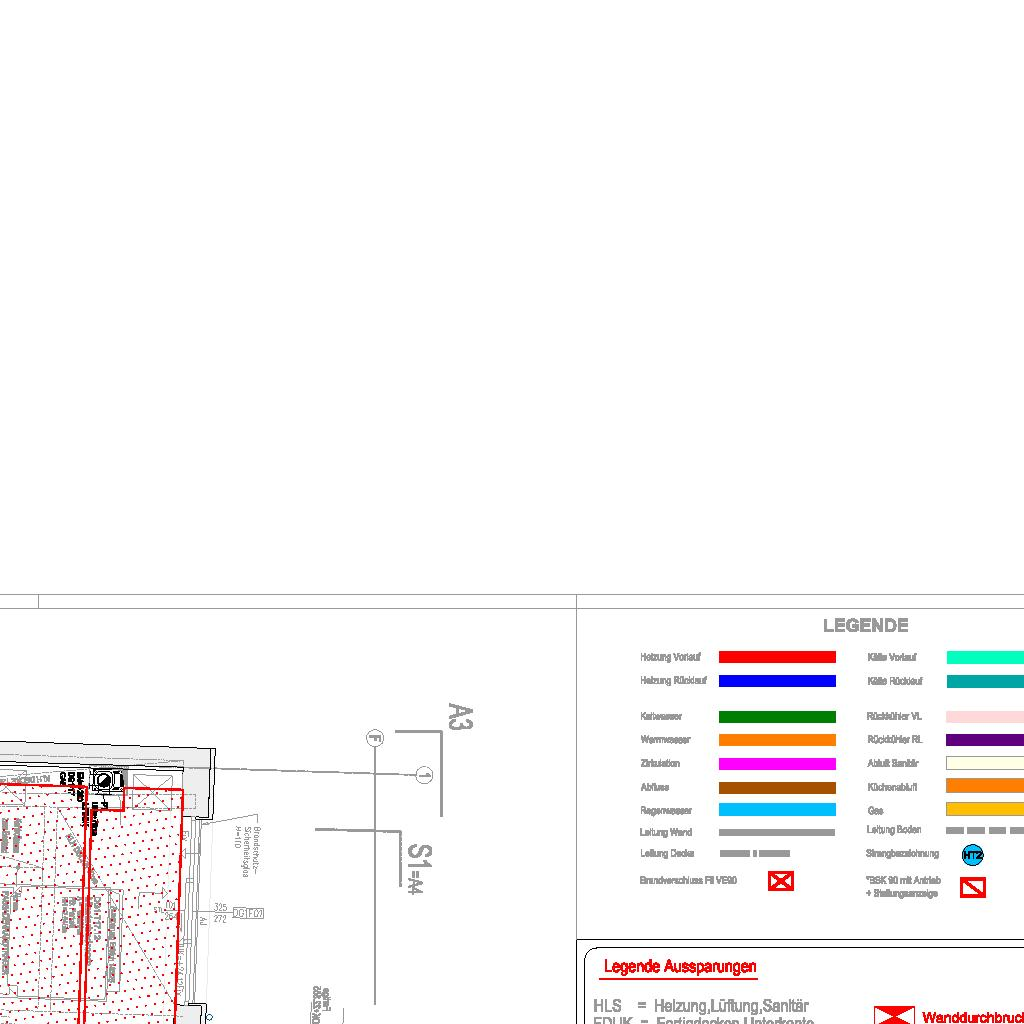
Task: Click the red Wanddurchbruch symbol
Action: (892, 1015)
